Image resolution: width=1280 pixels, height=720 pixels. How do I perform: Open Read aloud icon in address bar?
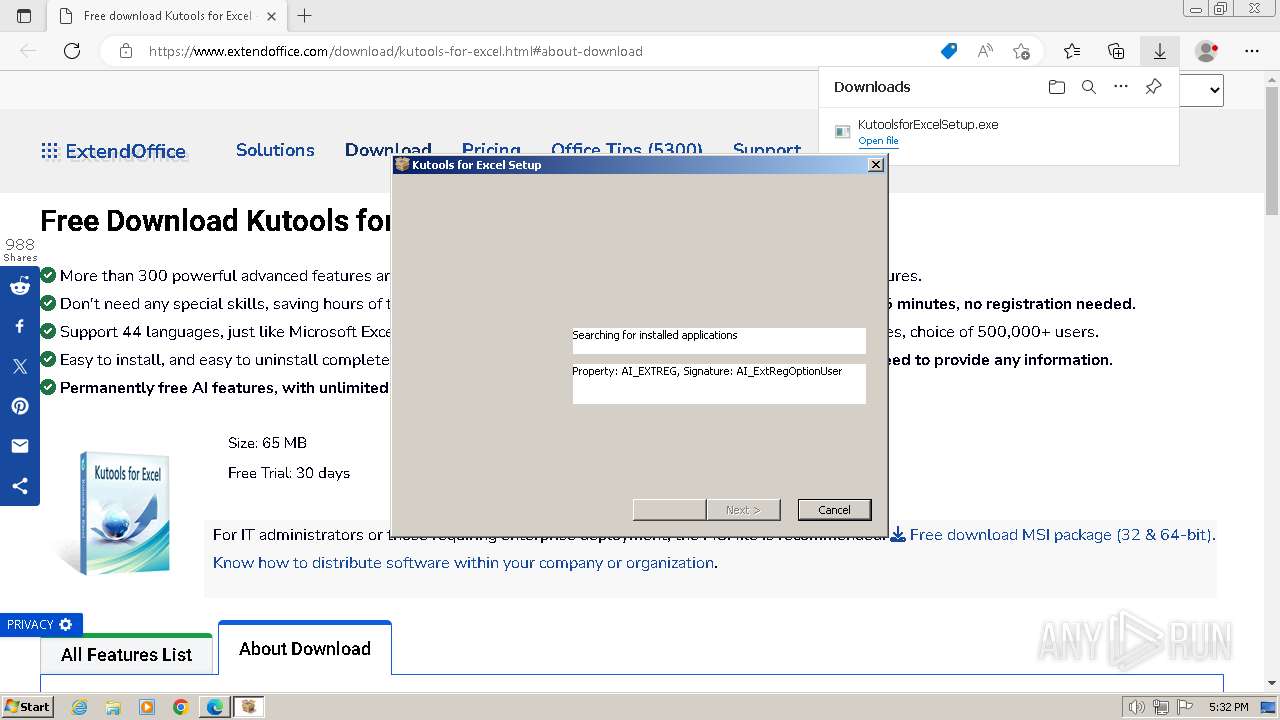(985, 51)
